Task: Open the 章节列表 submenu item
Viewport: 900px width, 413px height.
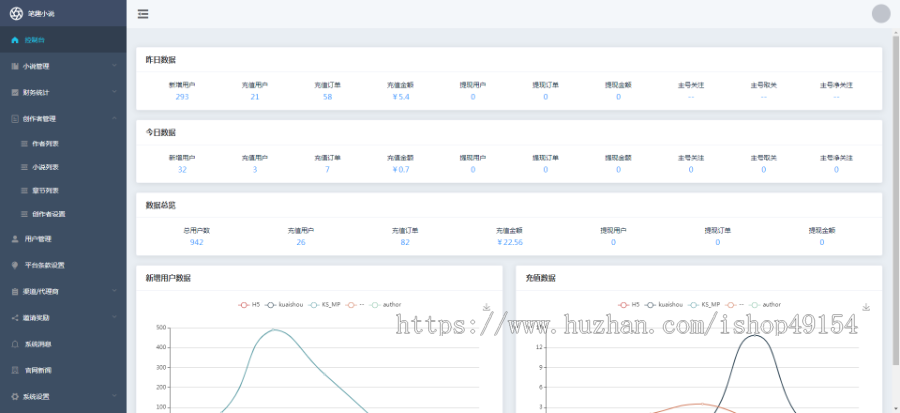Action: tap(63, 190)
